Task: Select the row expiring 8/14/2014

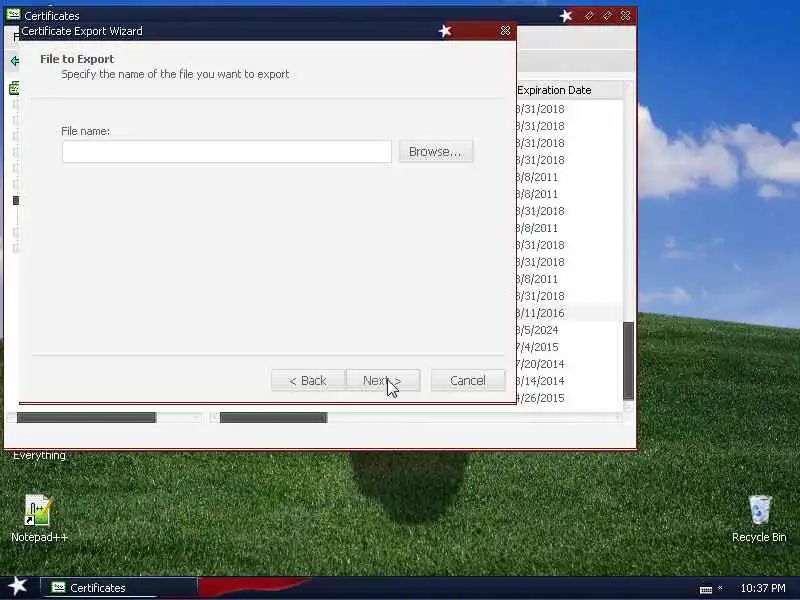Action: (x=567, y=381)
